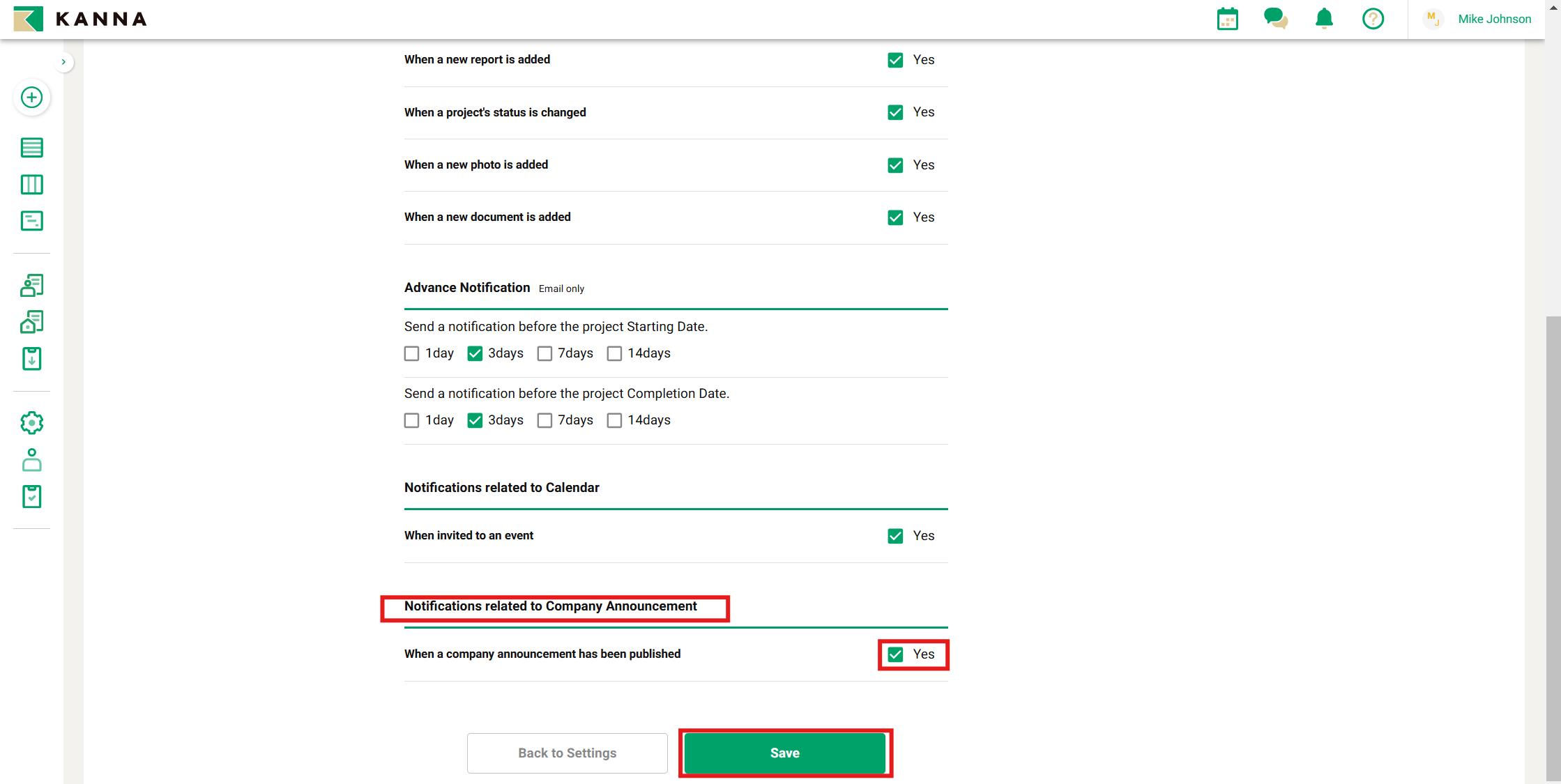The height and width of the screenshot is (784, 1561).
Task: Enable 1day before project Starting Date
Action: (412, 354)
